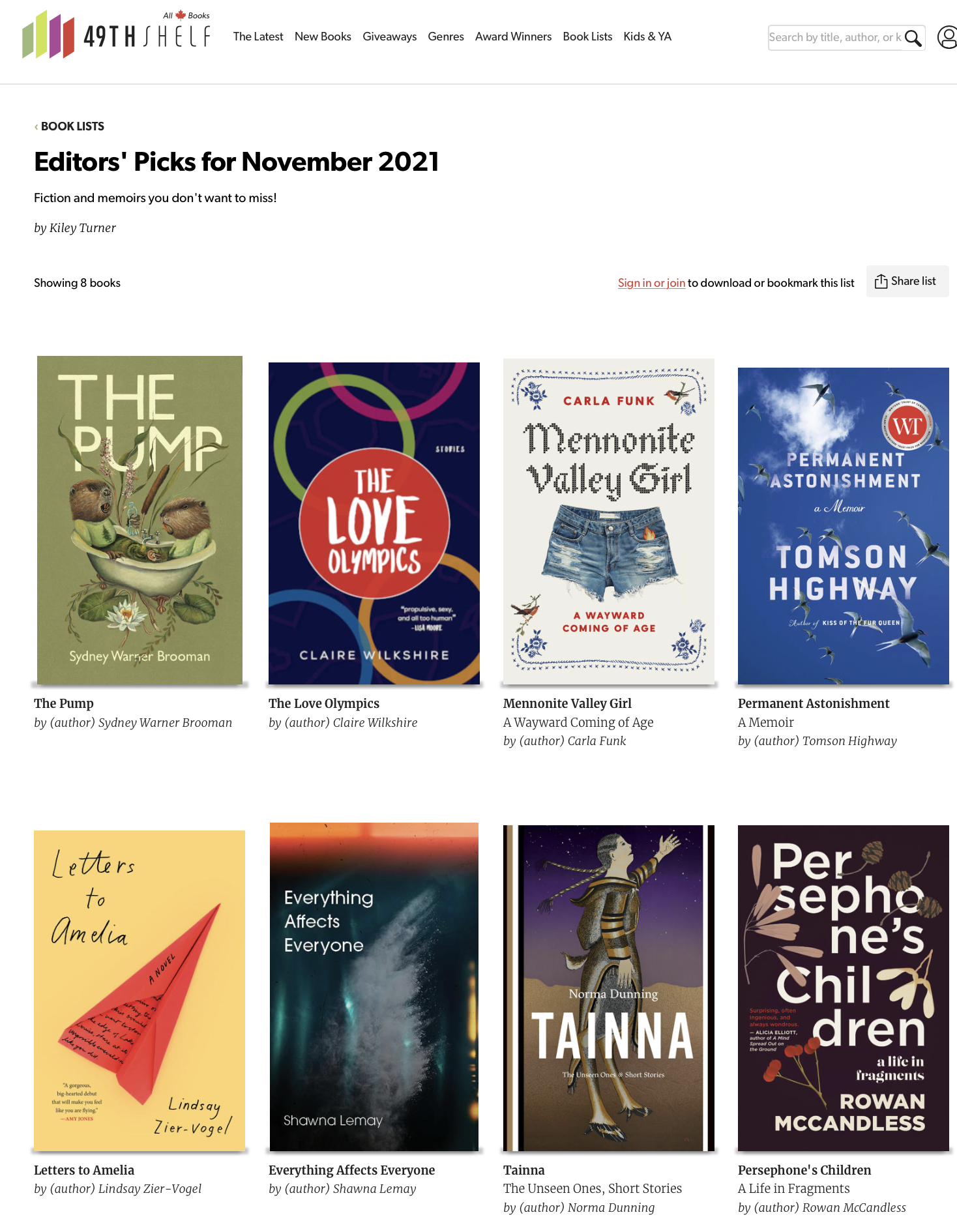Select the Mennonite Valley Girl cover
Screen dimensions: 957x1232
609,521
